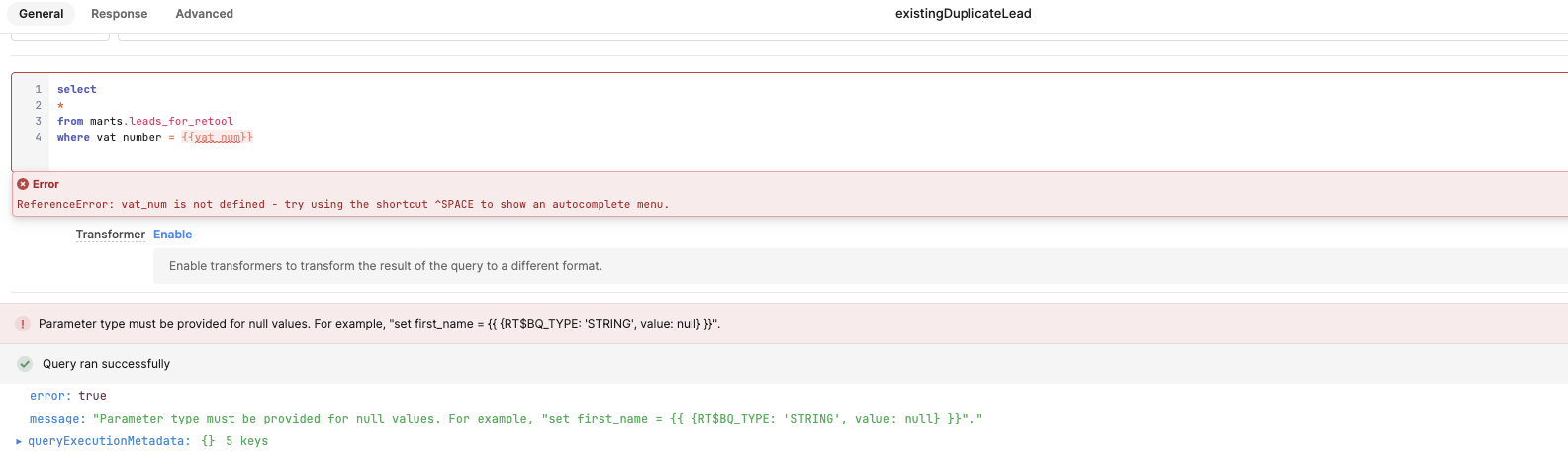Go to the Advanced tab
The image size is (1568, 471).
tap(205, 14)
